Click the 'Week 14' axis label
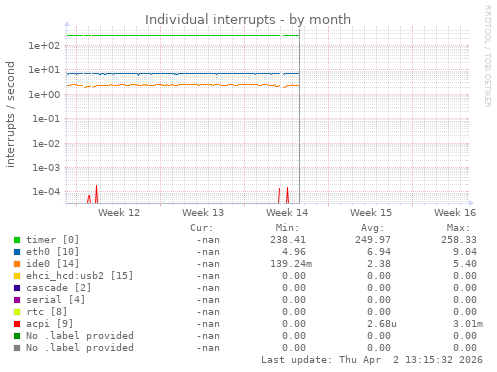Screen dimensions: 497x372 [287, 213]
